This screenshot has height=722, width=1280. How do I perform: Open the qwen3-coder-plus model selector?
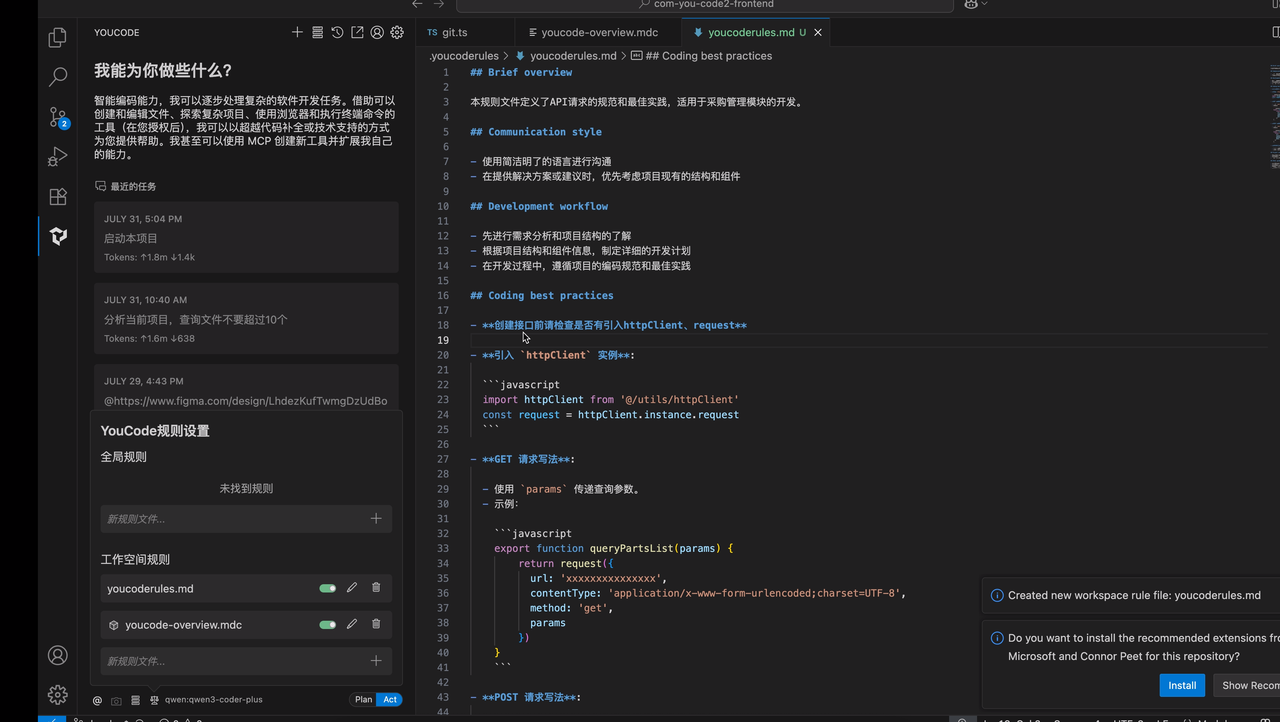pyautogui.click(x=213, y=700)
